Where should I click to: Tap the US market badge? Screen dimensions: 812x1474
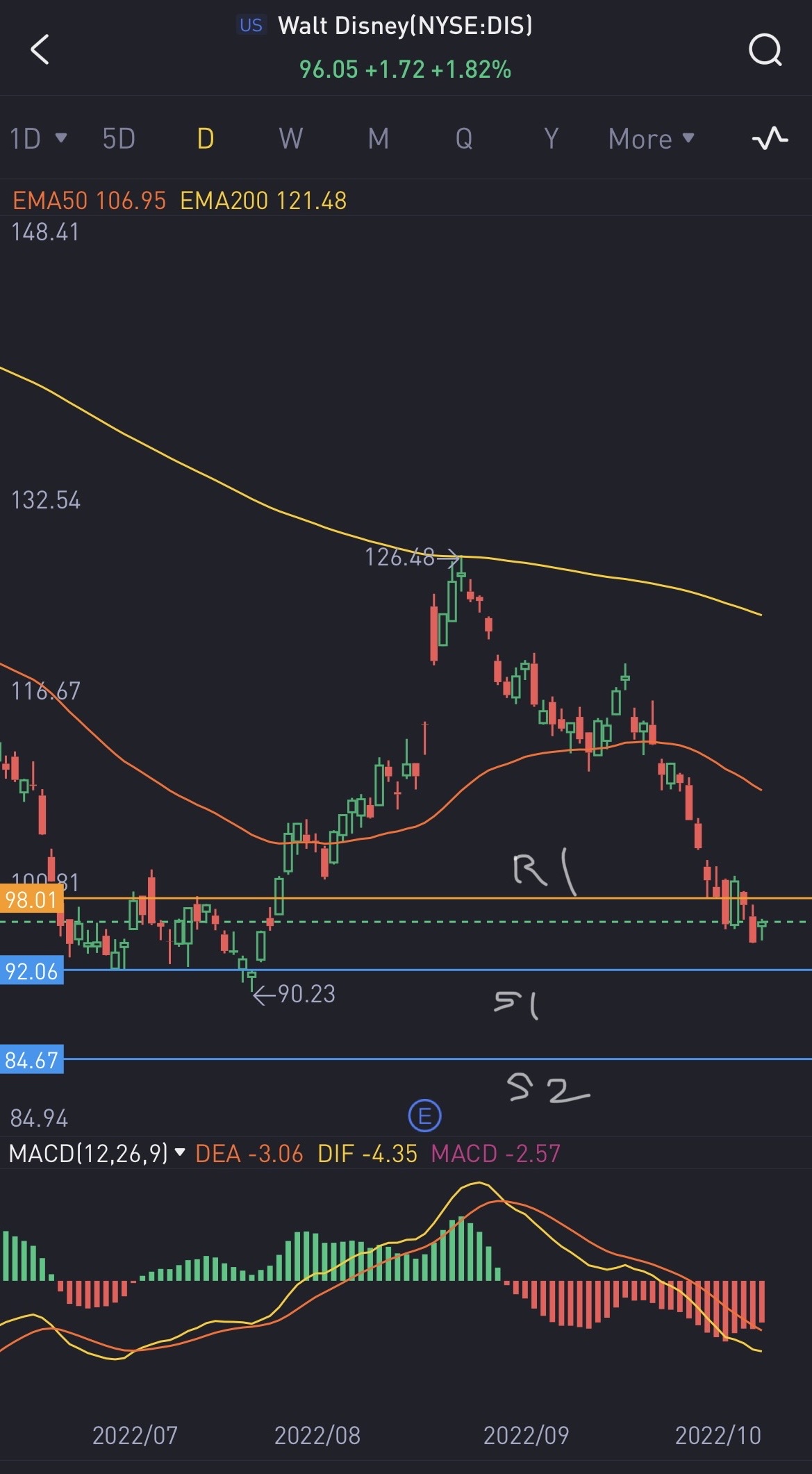click(251, 26)
